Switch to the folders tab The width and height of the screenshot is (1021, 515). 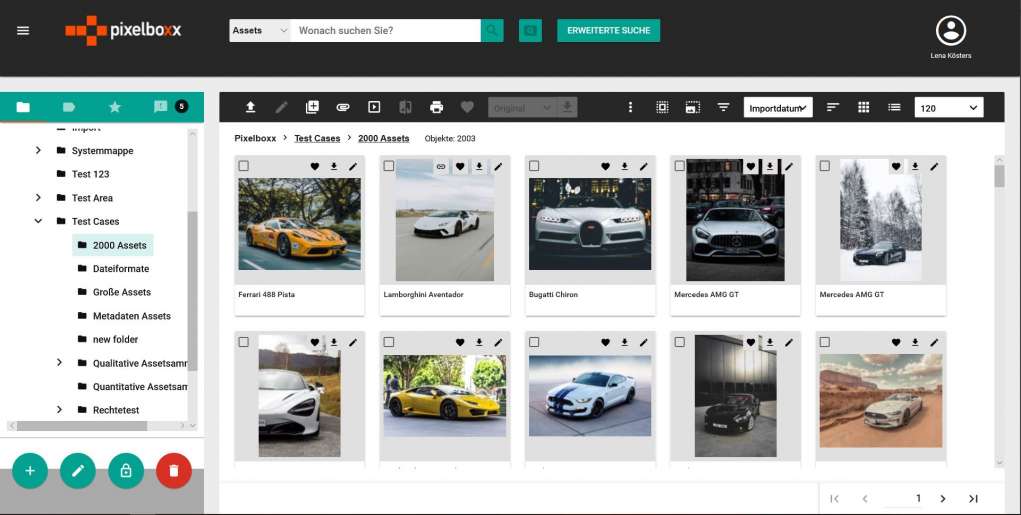point(23,107)
